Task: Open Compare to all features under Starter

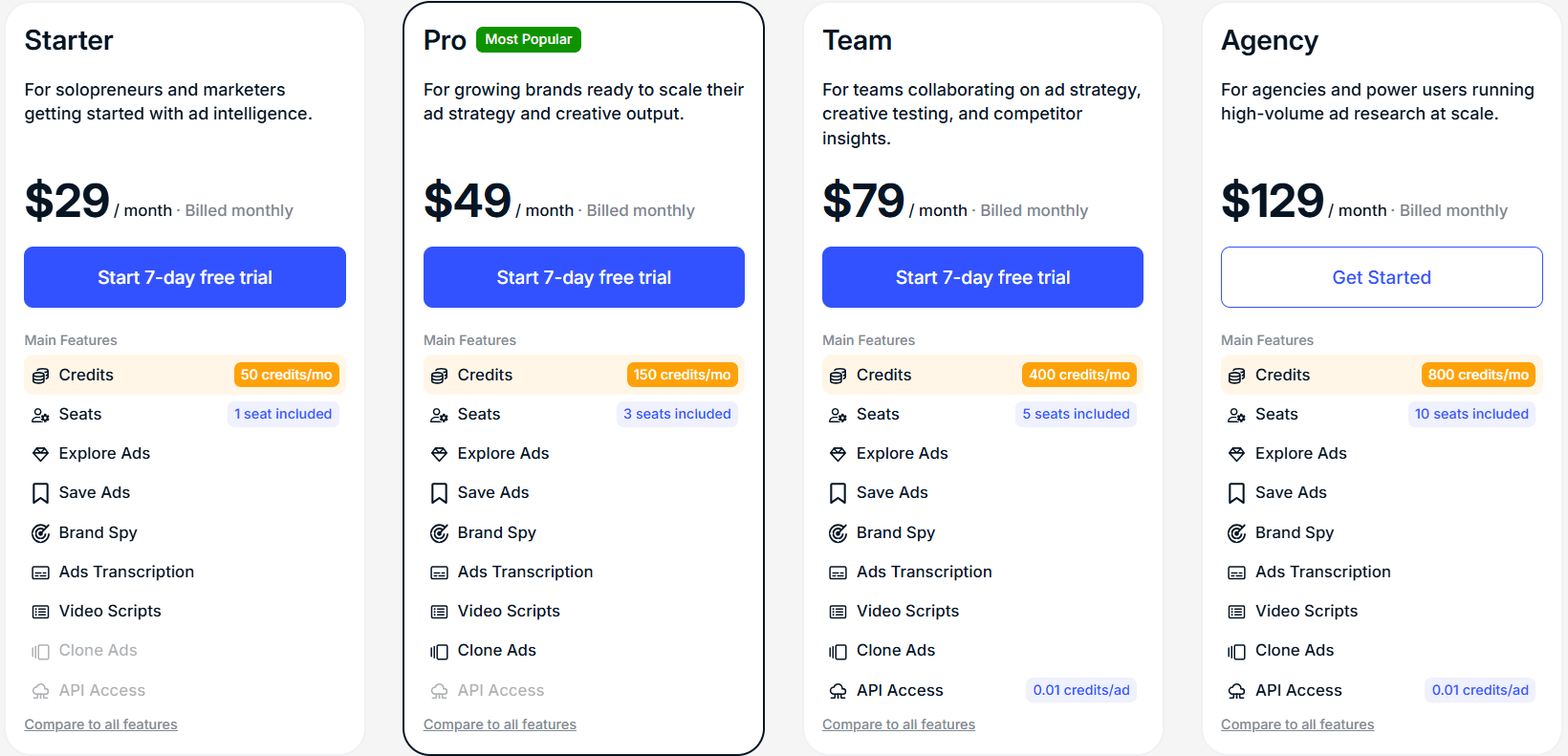Action: [100, 724]
